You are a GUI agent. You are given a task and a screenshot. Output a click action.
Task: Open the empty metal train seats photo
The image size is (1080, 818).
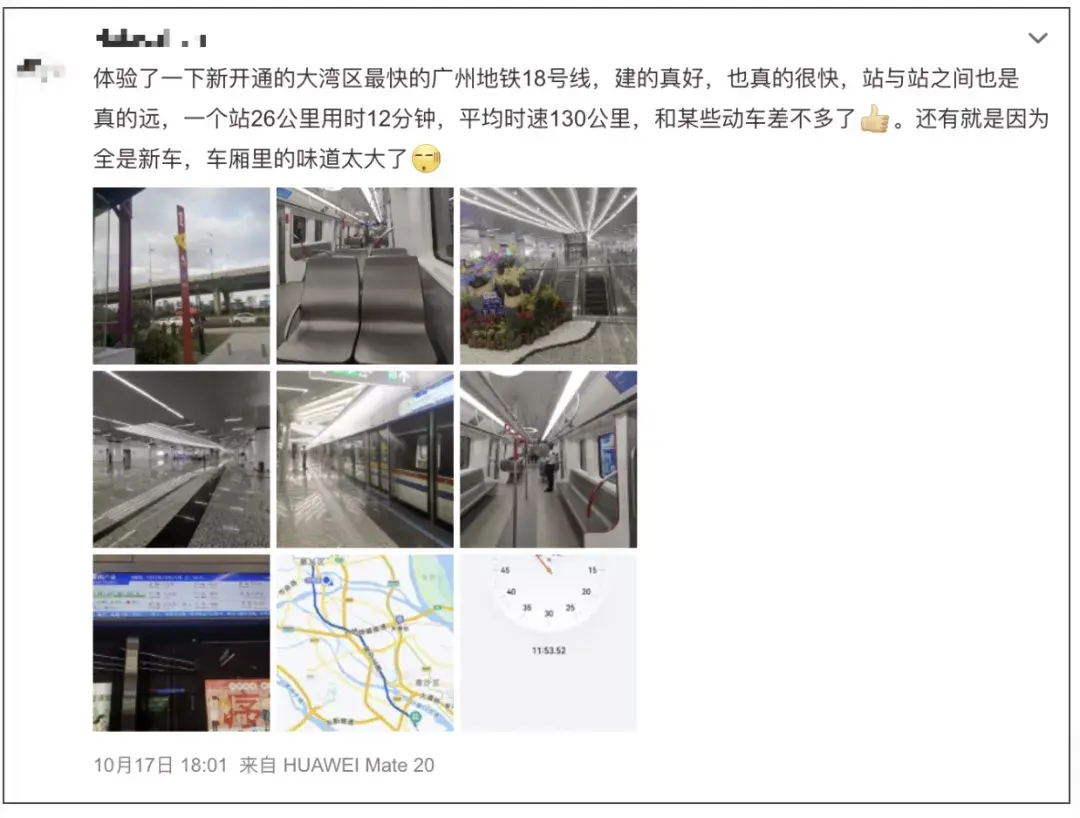[x=365, y=275]
